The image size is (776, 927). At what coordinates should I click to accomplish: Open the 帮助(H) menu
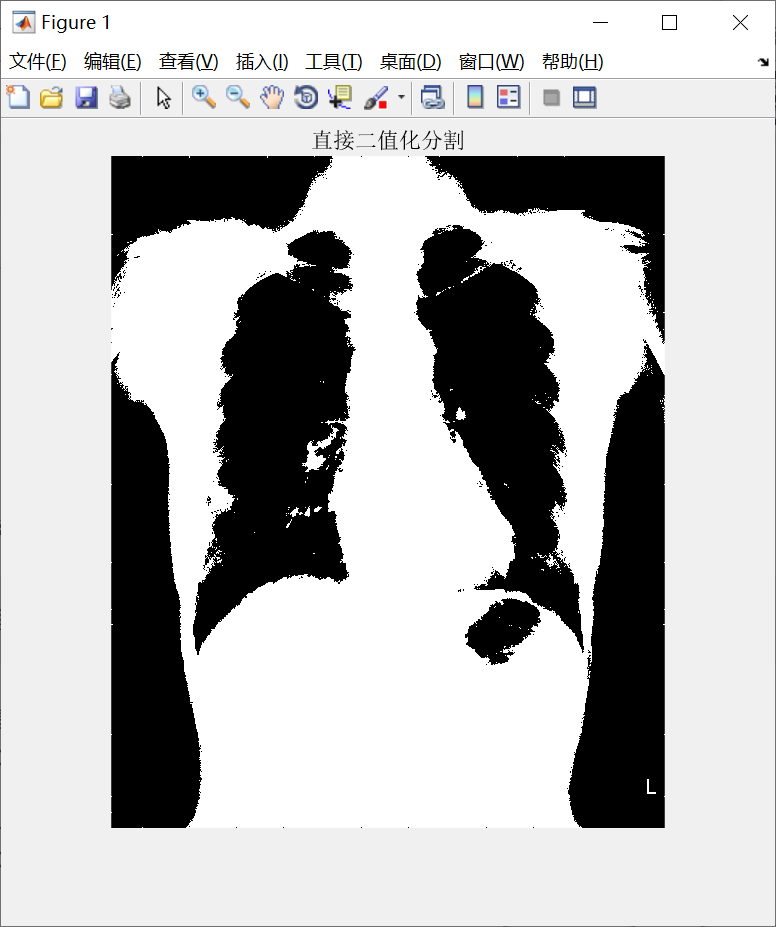click(572, 61)
